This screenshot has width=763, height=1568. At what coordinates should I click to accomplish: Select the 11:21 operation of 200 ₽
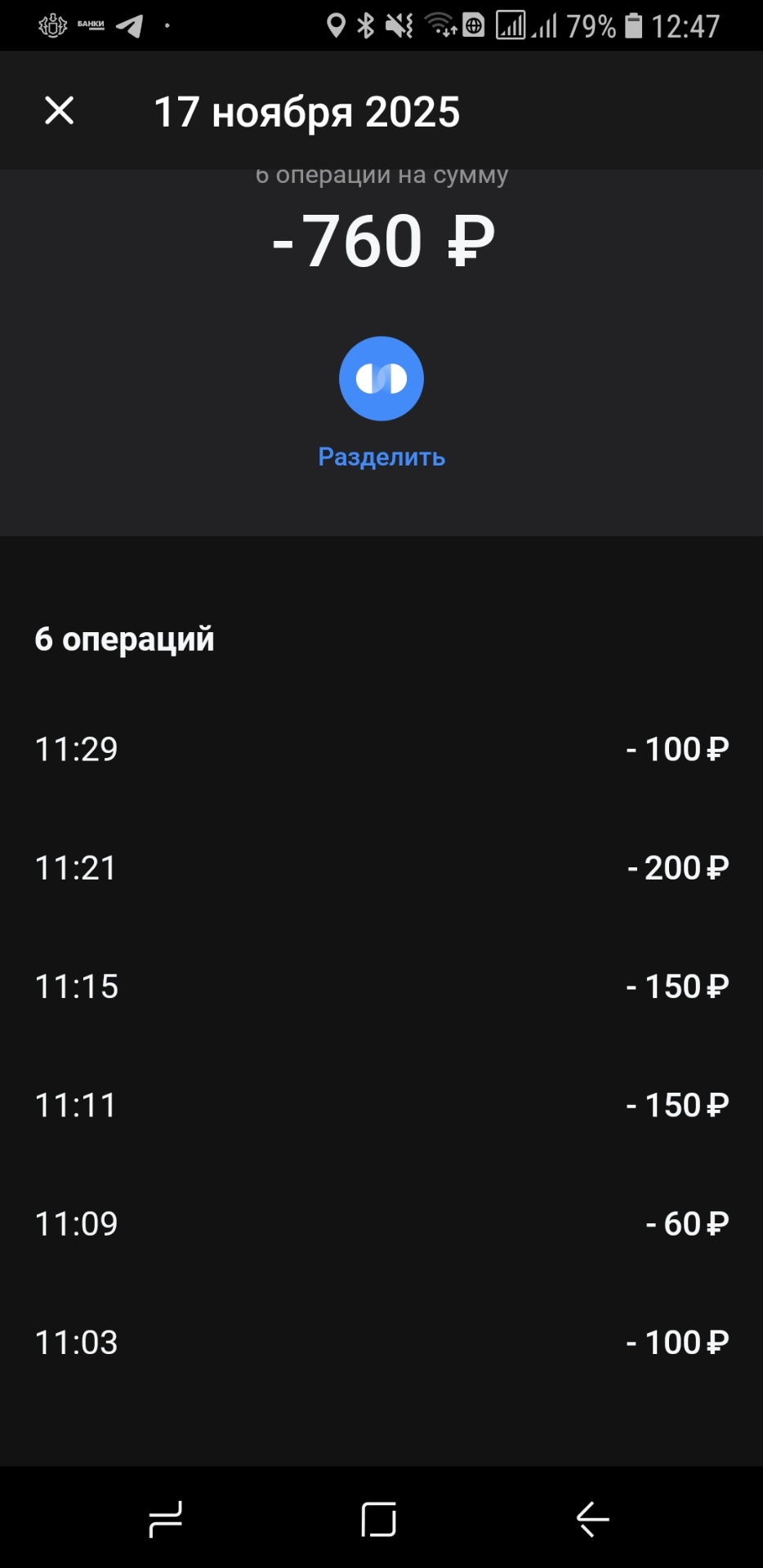[x=381, y=867]
